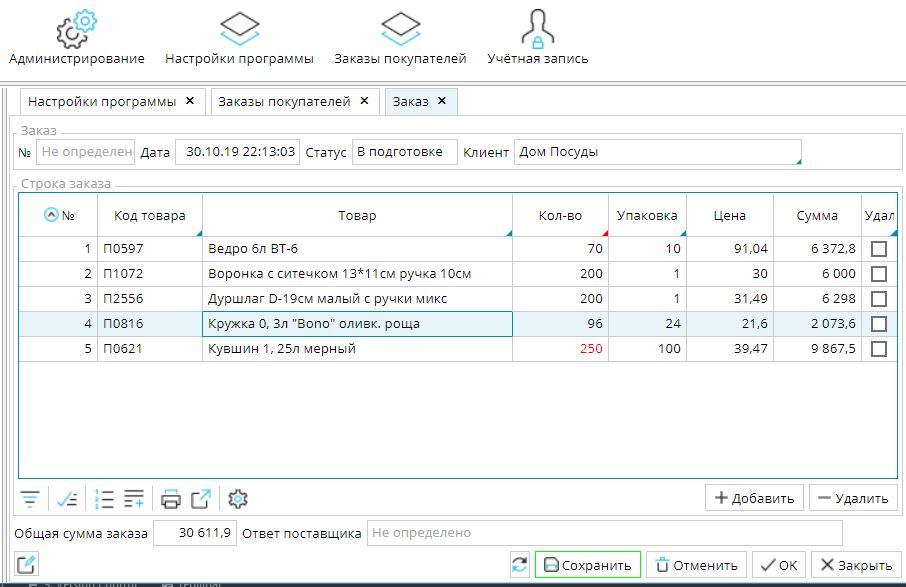Screen dimensions: 906x587
Task: Click the Общая сумма заказа field 30 611,9
Action: point(195,533)
